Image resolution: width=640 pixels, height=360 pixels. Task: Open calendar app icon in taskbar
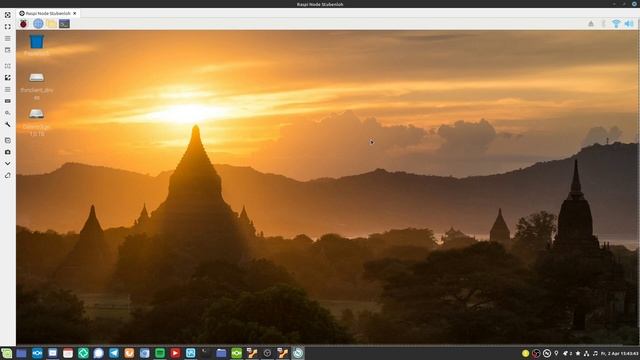tap(68, 353)
